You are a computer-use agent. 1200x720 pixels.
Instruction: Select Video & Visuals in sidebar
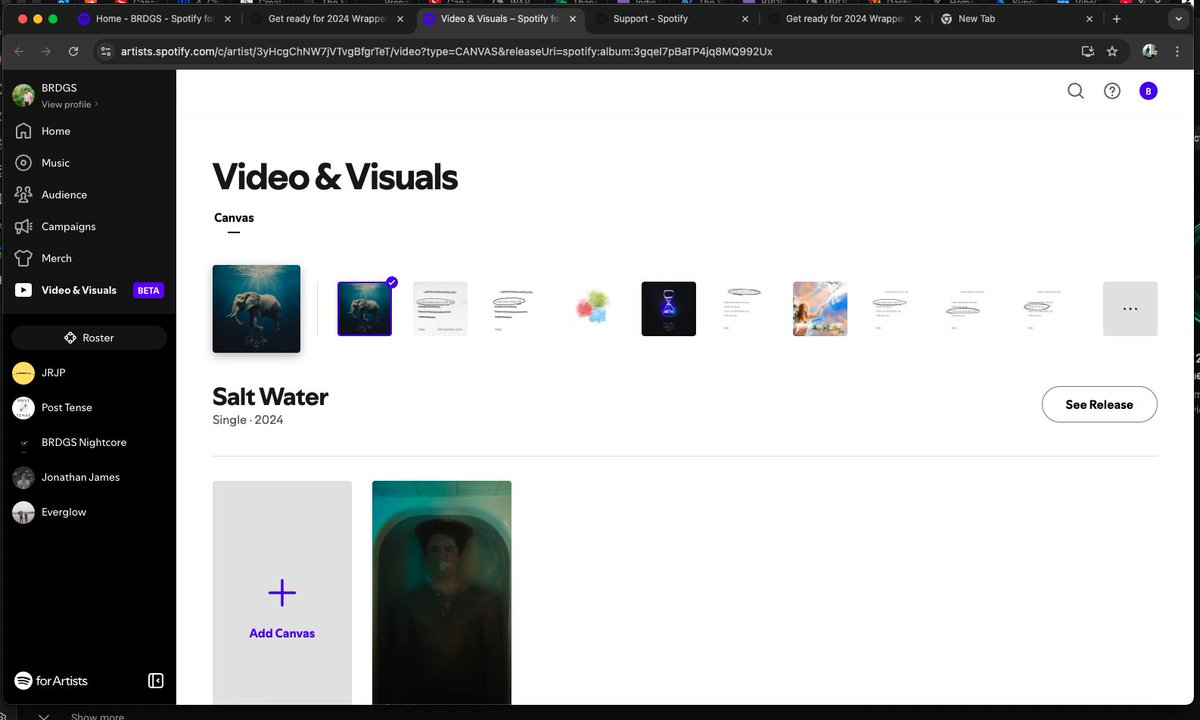pyautogui.click(x=88, y=290)
